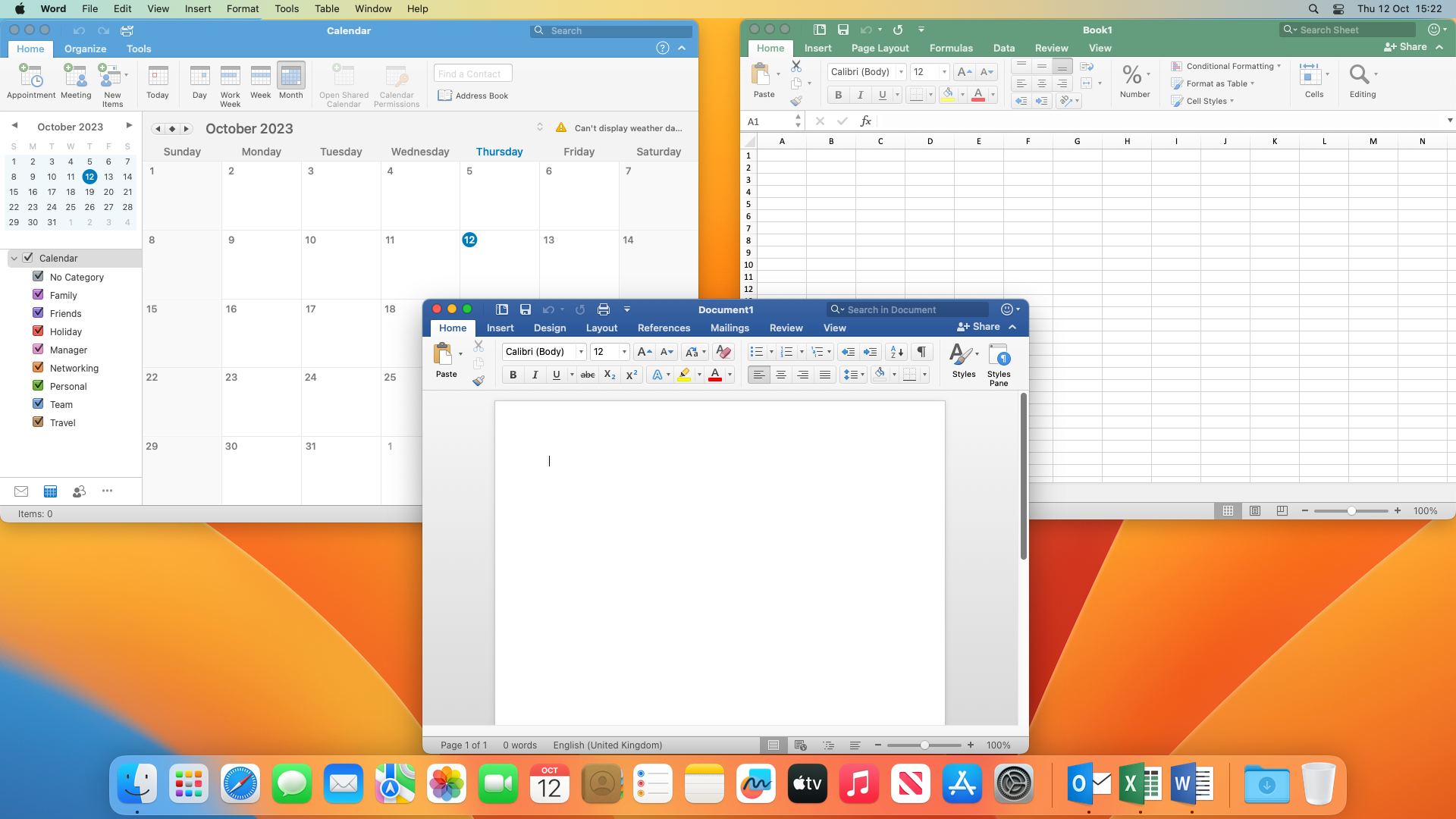1456x819 pixels.
Task: Toggle paragraph marks in Word
Action: [921, 352]
